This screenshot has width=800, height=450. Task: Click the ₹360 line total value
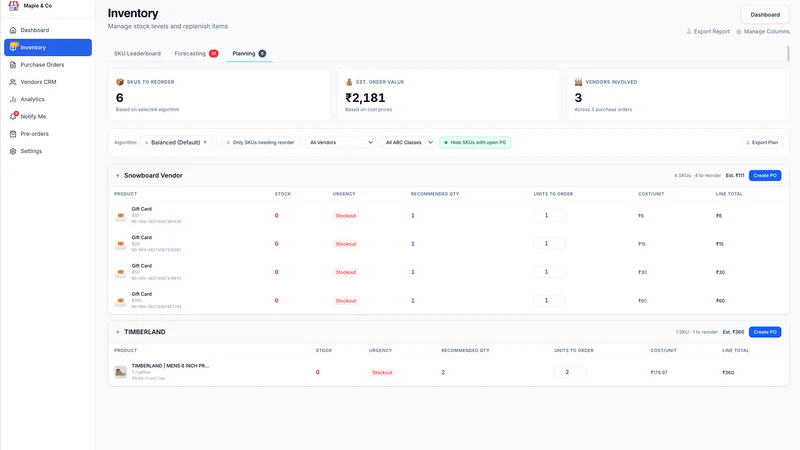[x=728, y=372]
